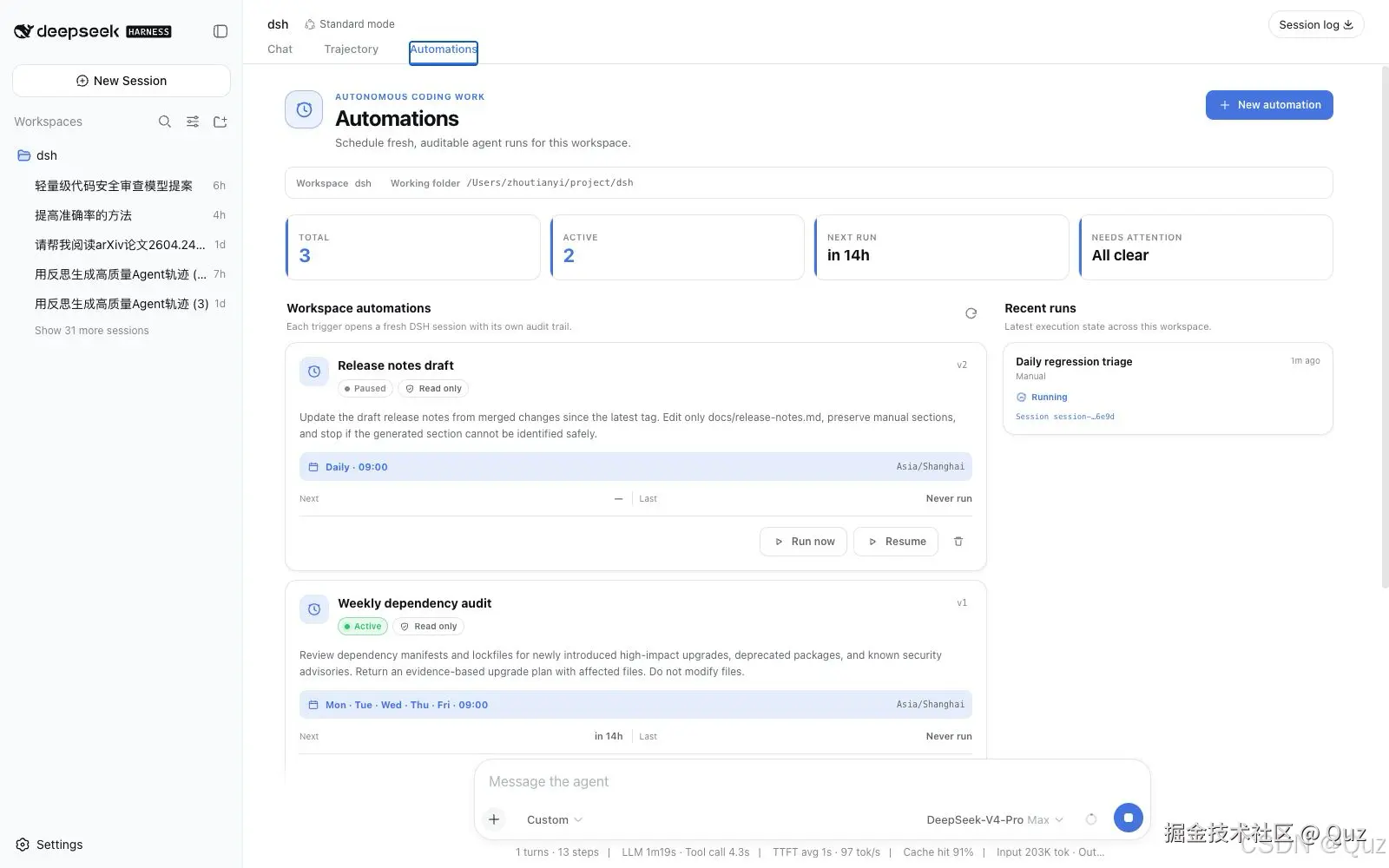
Task: Click the Daily 09:00 schedule bar
Action: 635,467
